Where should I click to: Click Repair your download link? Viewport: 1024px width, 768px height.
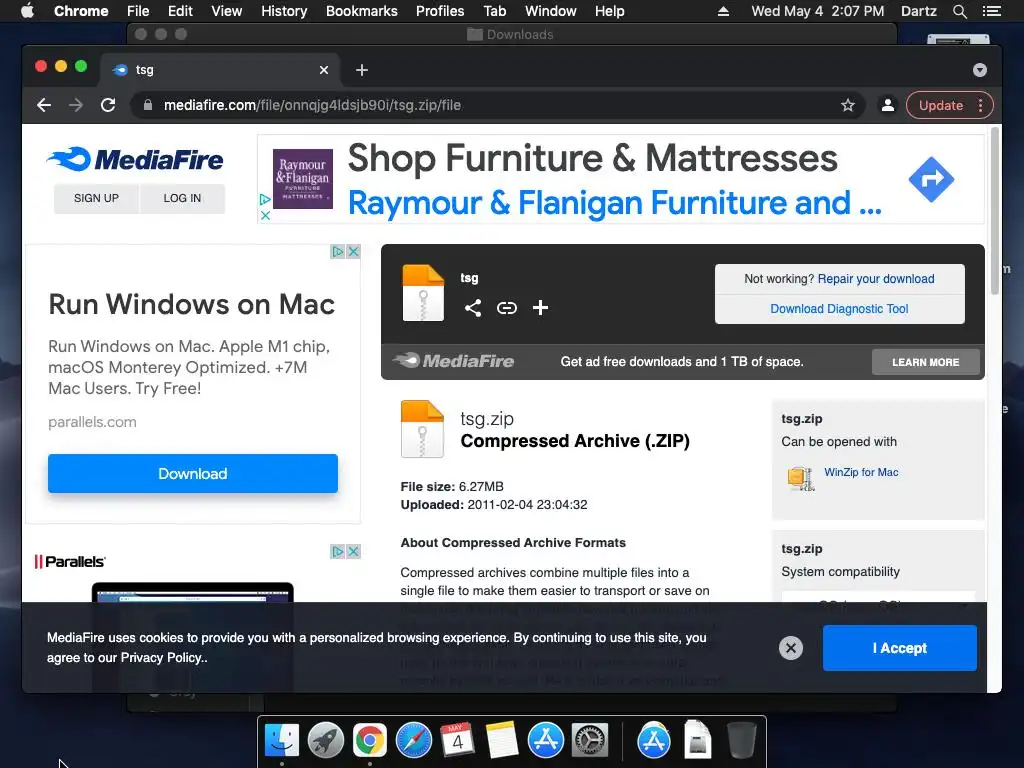[876, 279]
